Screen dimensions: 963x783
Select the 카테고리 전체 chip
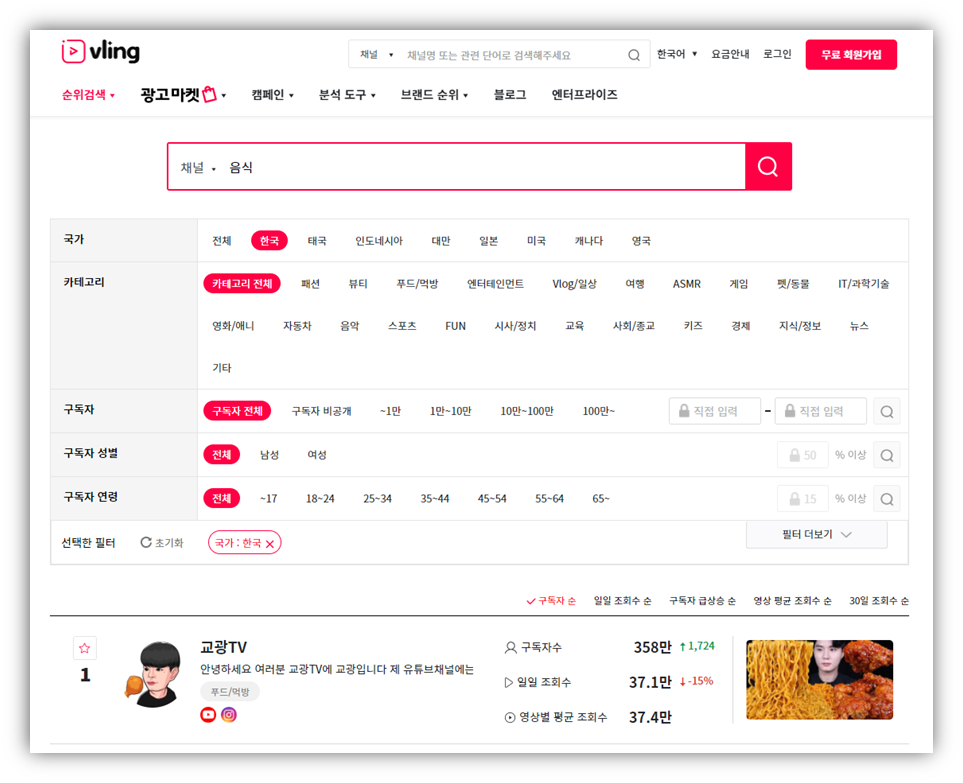[242, 284]
